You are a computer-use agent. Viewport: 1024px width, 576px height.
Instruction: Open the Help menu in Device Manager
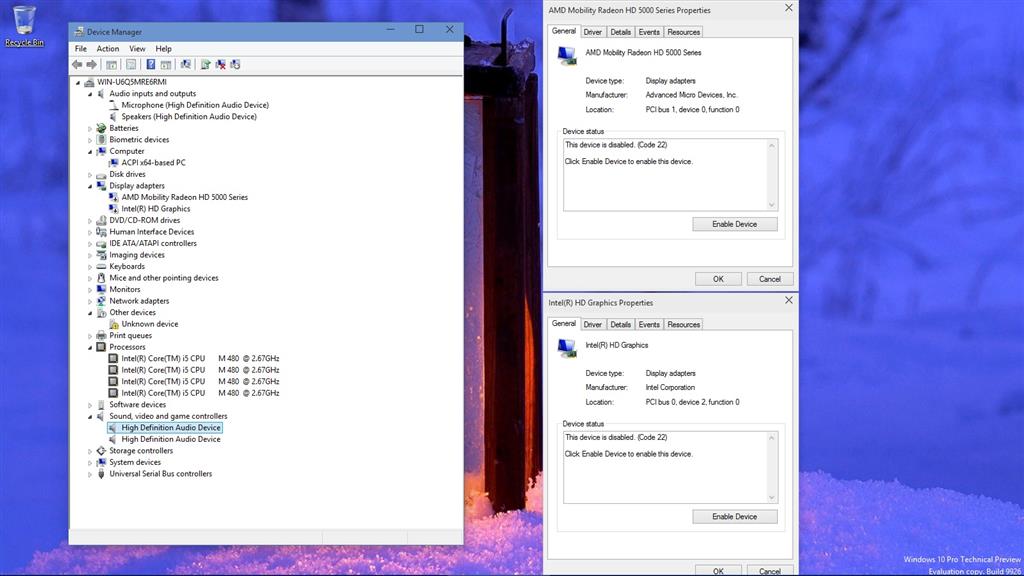(163, 48)
